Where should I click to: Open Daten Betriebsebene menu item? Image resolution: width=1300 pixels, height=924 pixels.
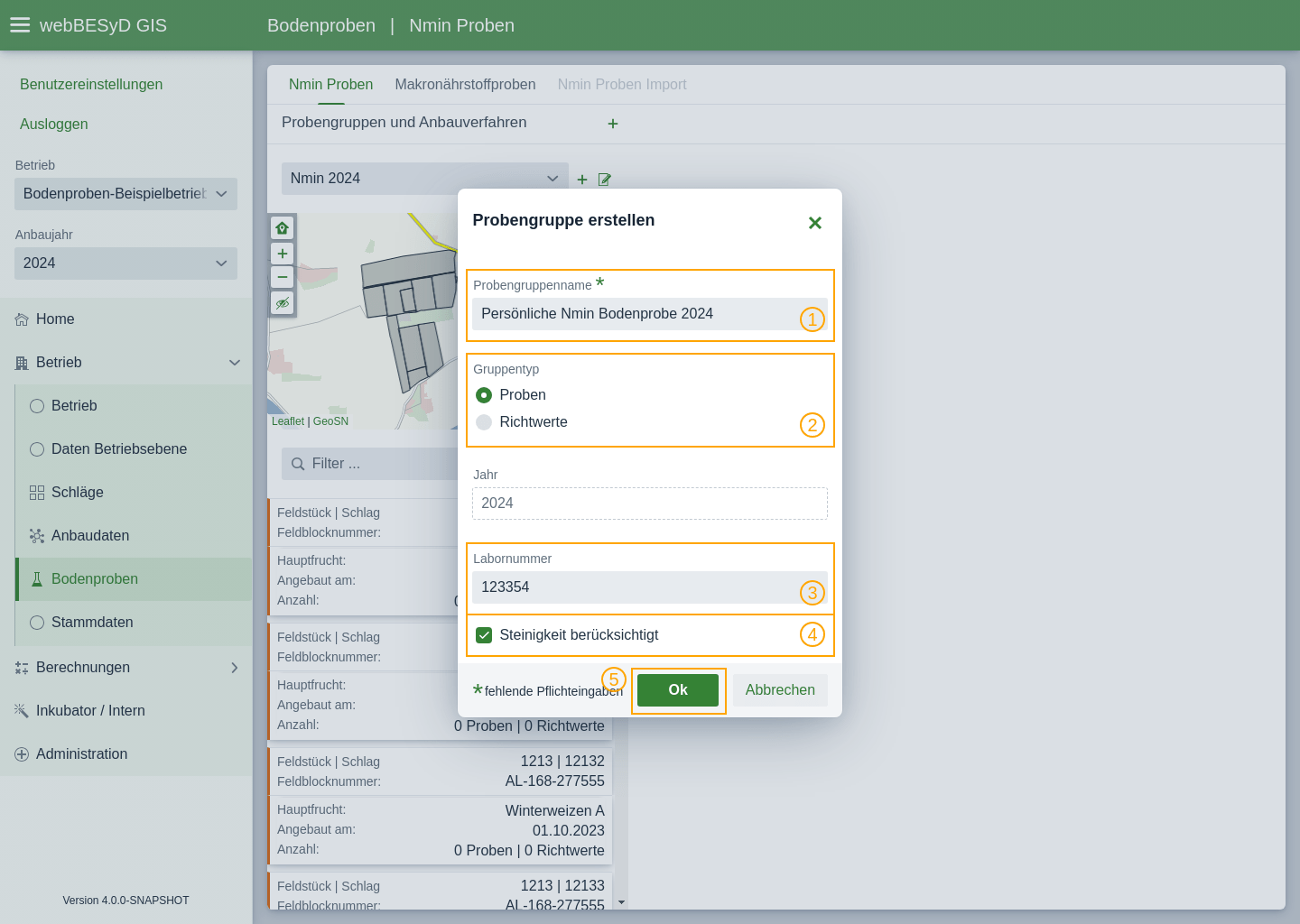tap(134, 449)
